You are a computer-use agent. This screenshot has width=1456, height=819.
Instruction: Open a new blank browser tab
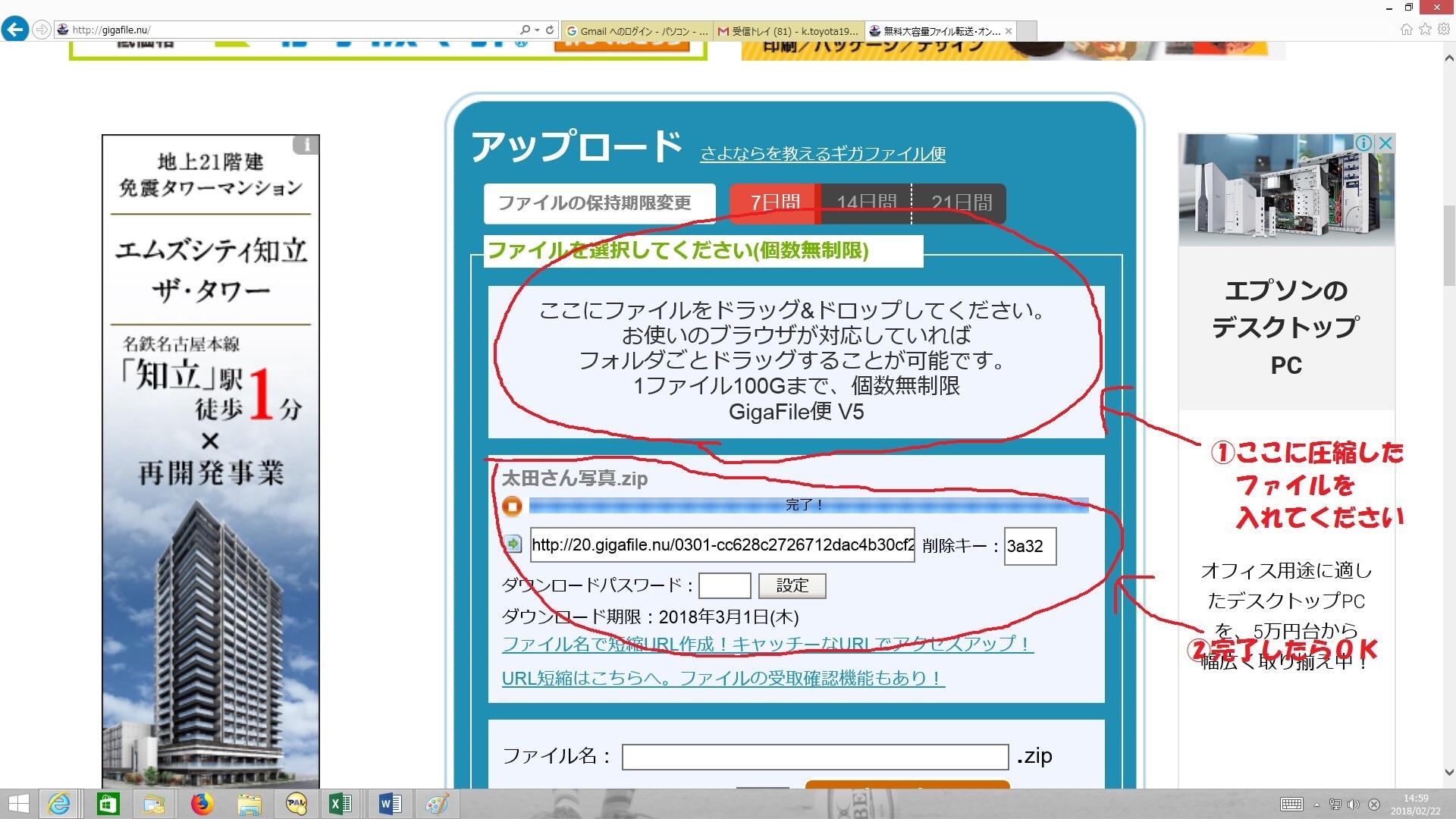point(1026,31)
